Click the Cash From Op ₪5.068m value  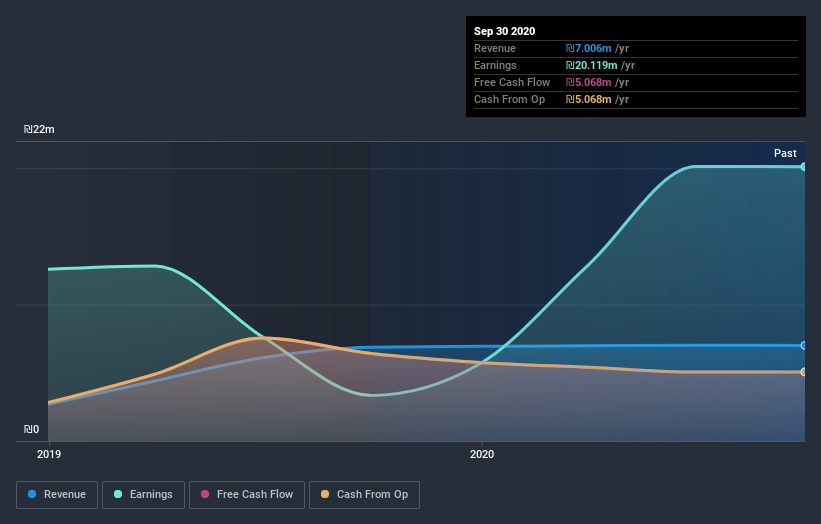(x=589, y=99)
